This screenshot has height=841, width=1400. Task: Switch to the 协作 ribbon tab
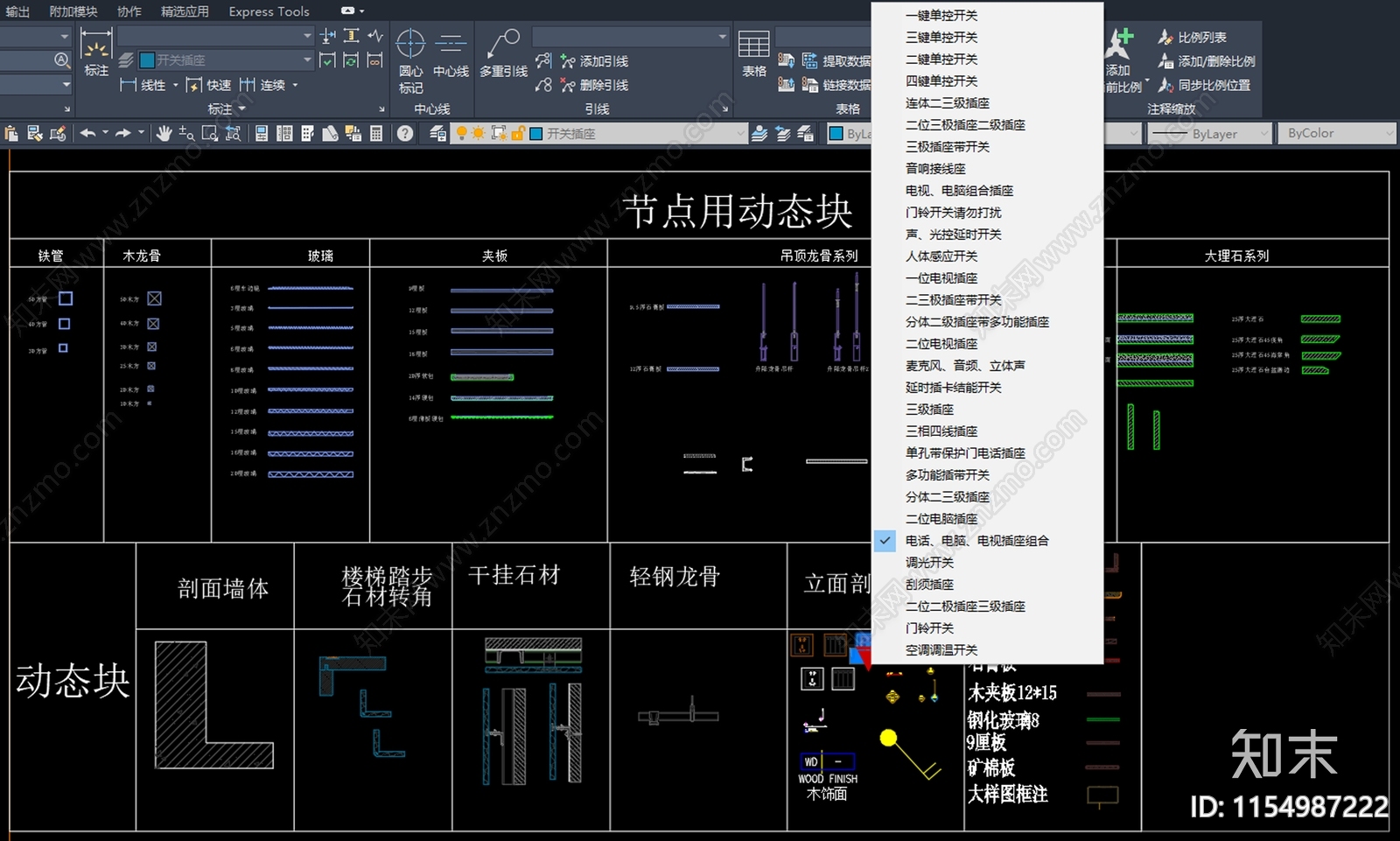coord(129,11)
